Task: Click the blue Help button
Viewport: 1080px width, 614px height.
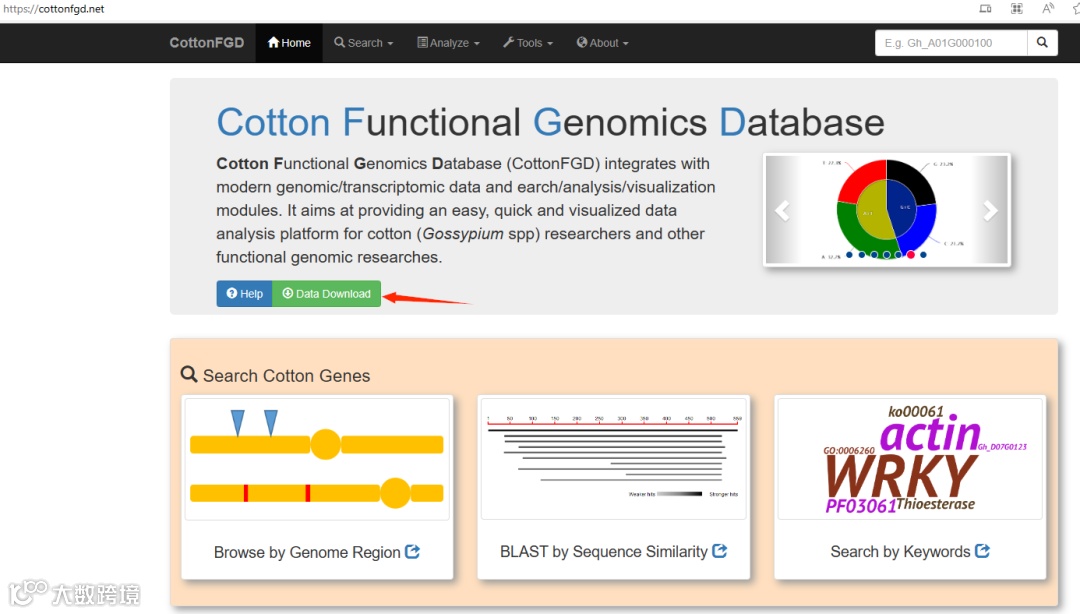Action: click(244, 294)
